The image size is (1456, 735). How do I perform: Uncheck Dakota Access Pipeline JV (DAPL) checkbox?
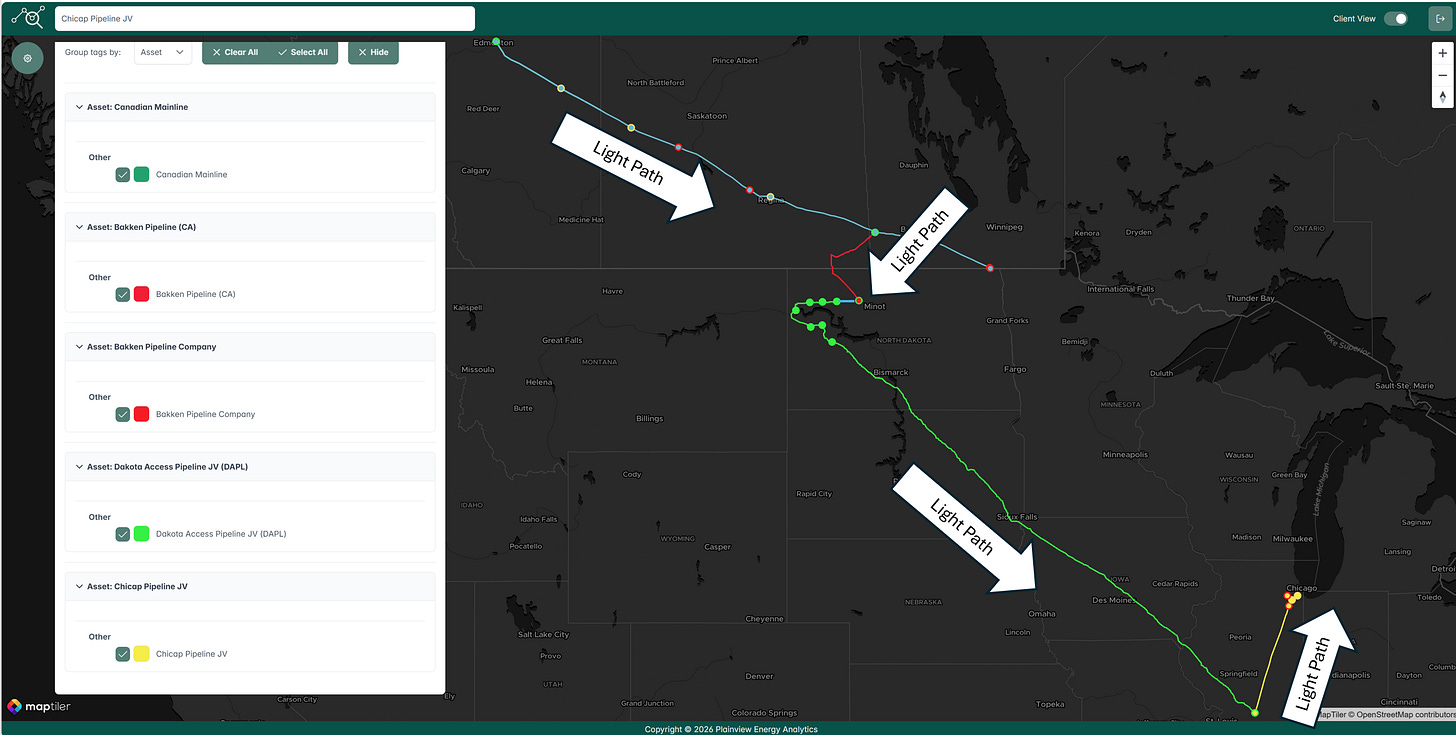click(x=123, y=534)
